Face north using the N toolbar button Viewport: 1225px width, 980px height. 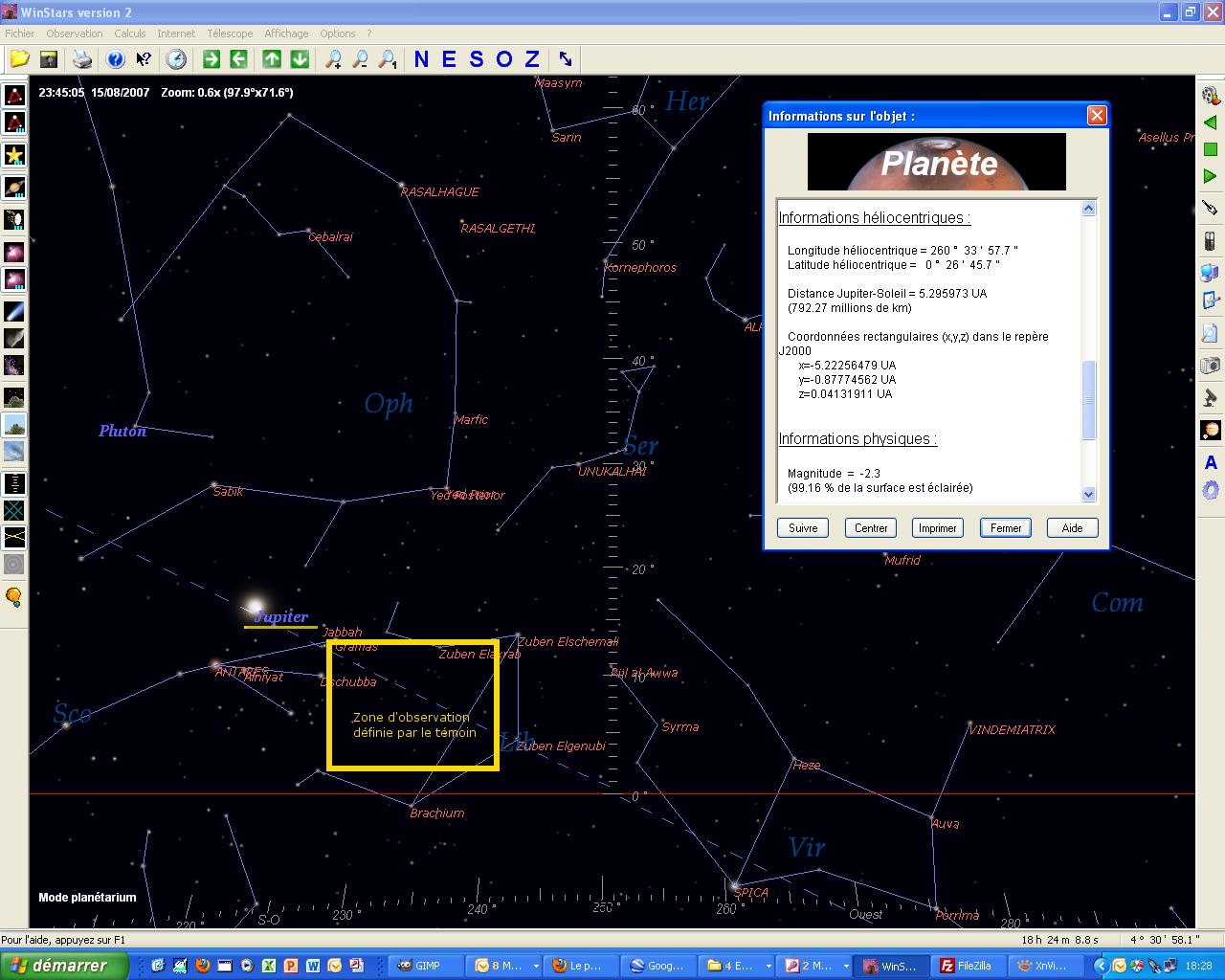point(421,59)
